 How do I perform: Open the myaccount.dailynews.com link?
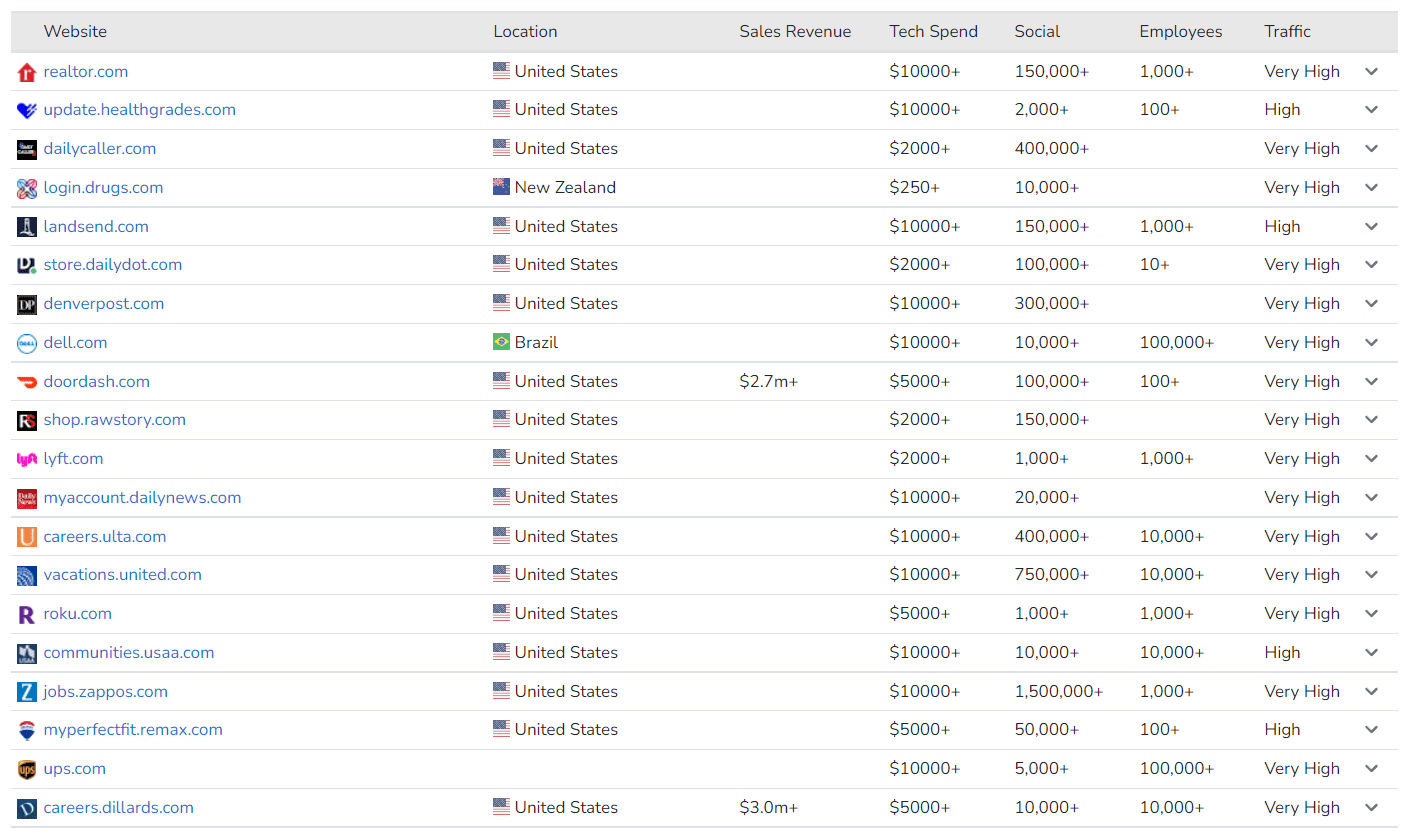point(142,498)
